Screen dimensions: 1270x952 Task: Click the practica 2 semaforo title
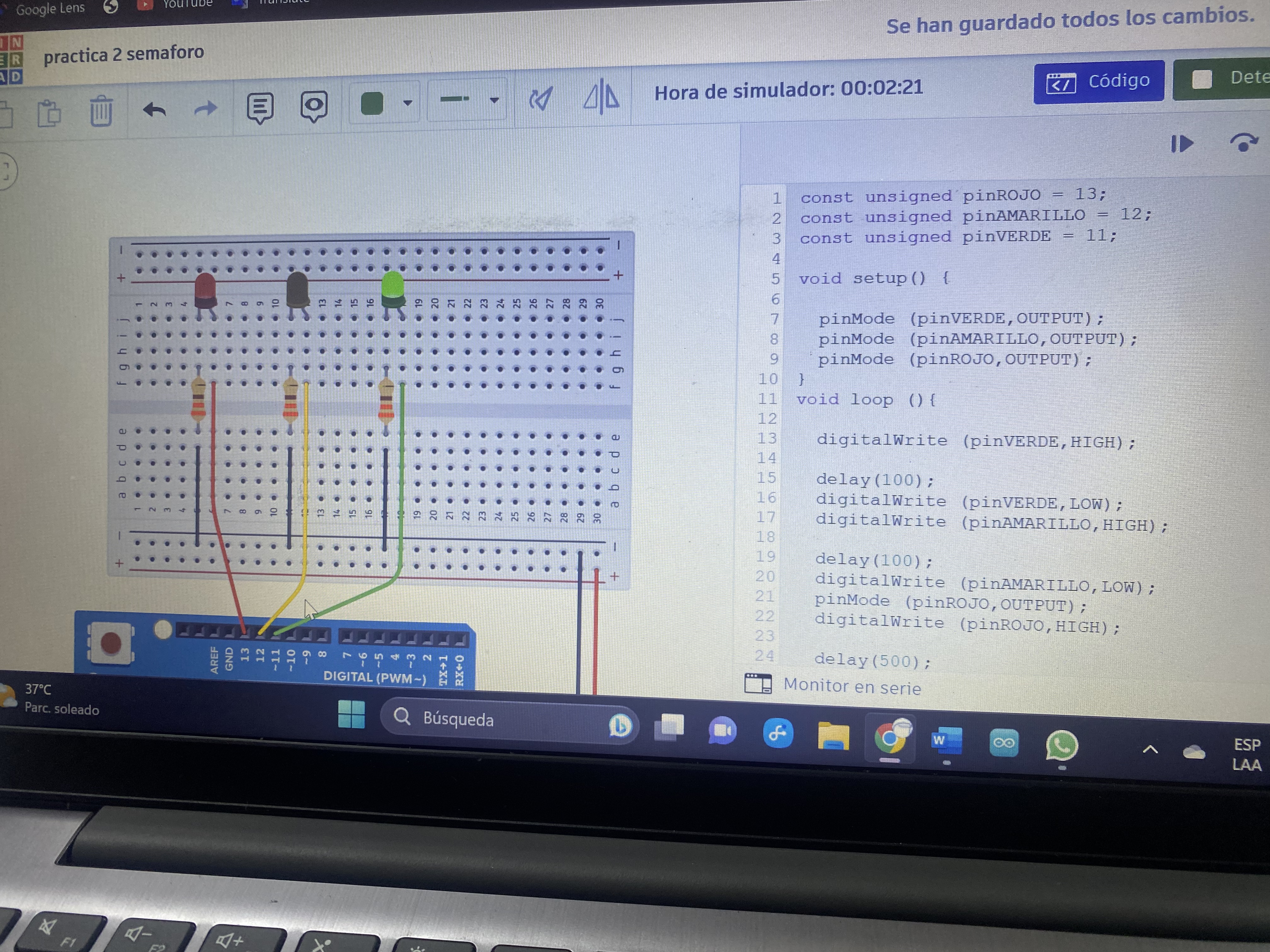[x=123, y=54]
